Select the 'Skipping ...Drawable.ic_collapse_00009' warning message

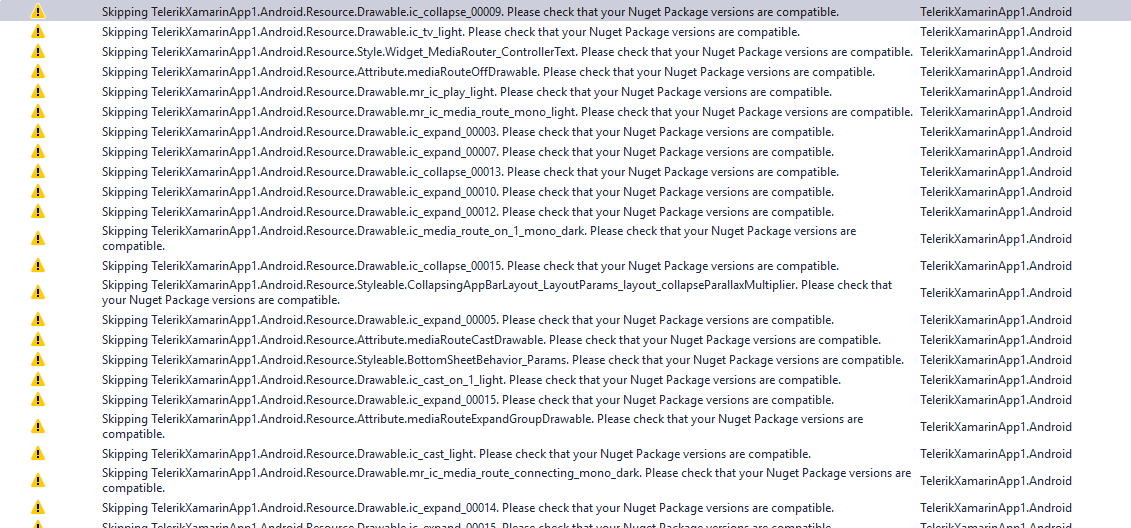click(x=470, y=12)
